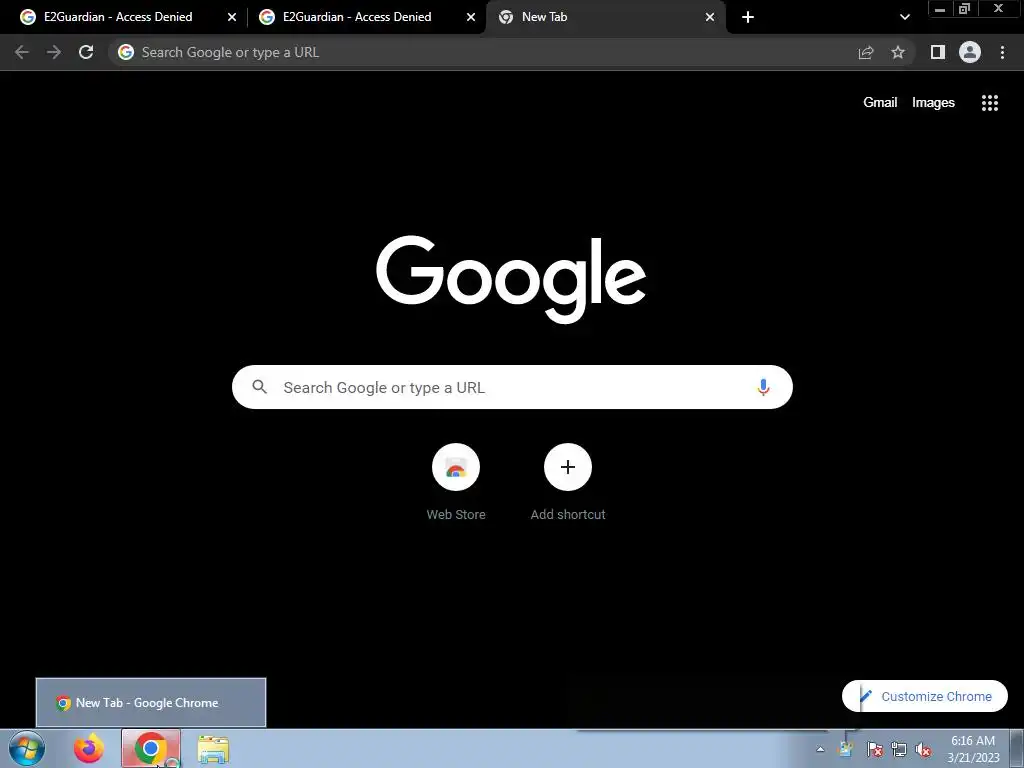The width and height of the screenshot is (1024, 768).
Task: Open the Chrome profile avatar
Action: [970, 52]
